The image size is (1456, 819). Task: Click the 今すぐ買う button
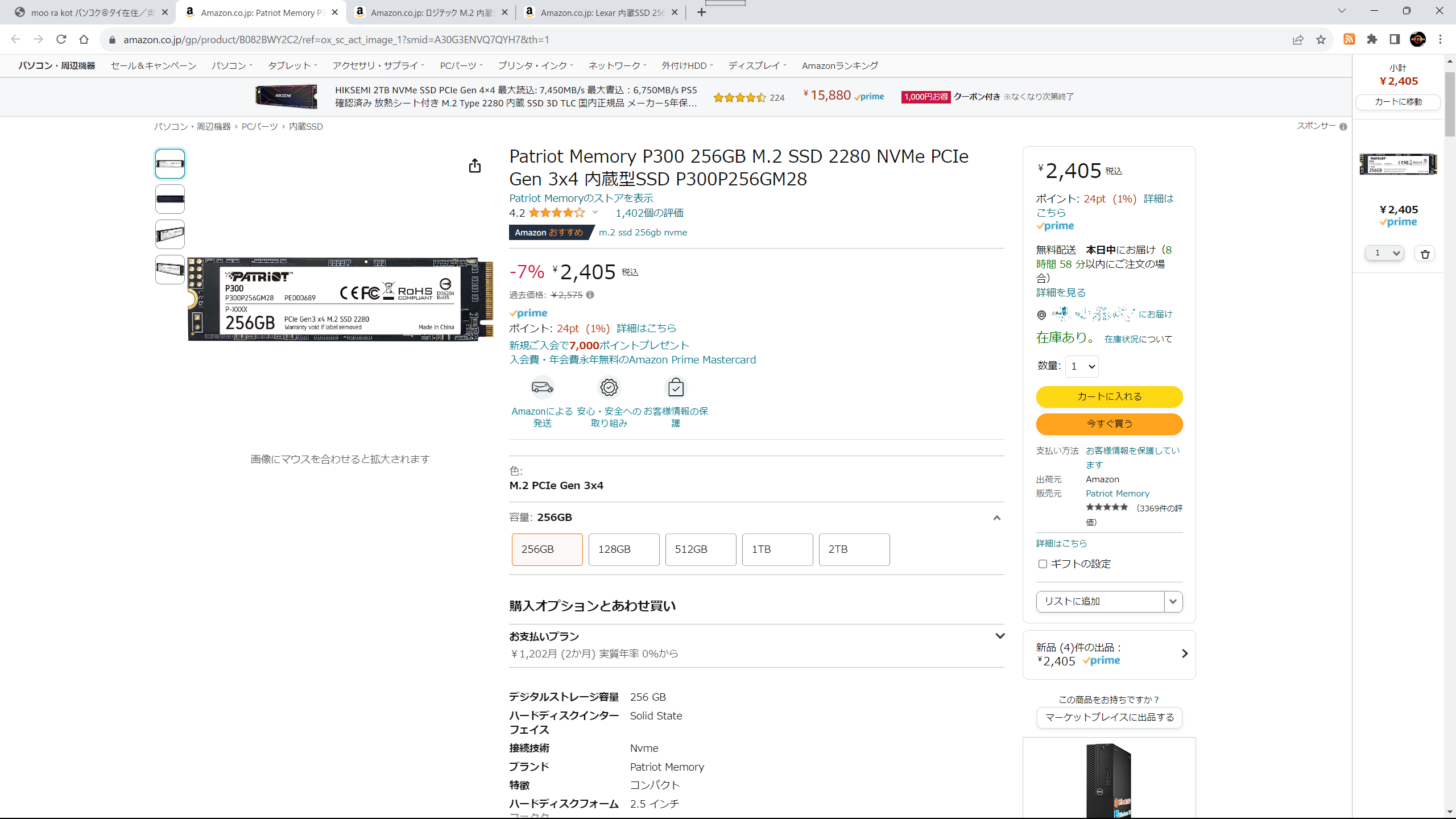[1109, 424]
